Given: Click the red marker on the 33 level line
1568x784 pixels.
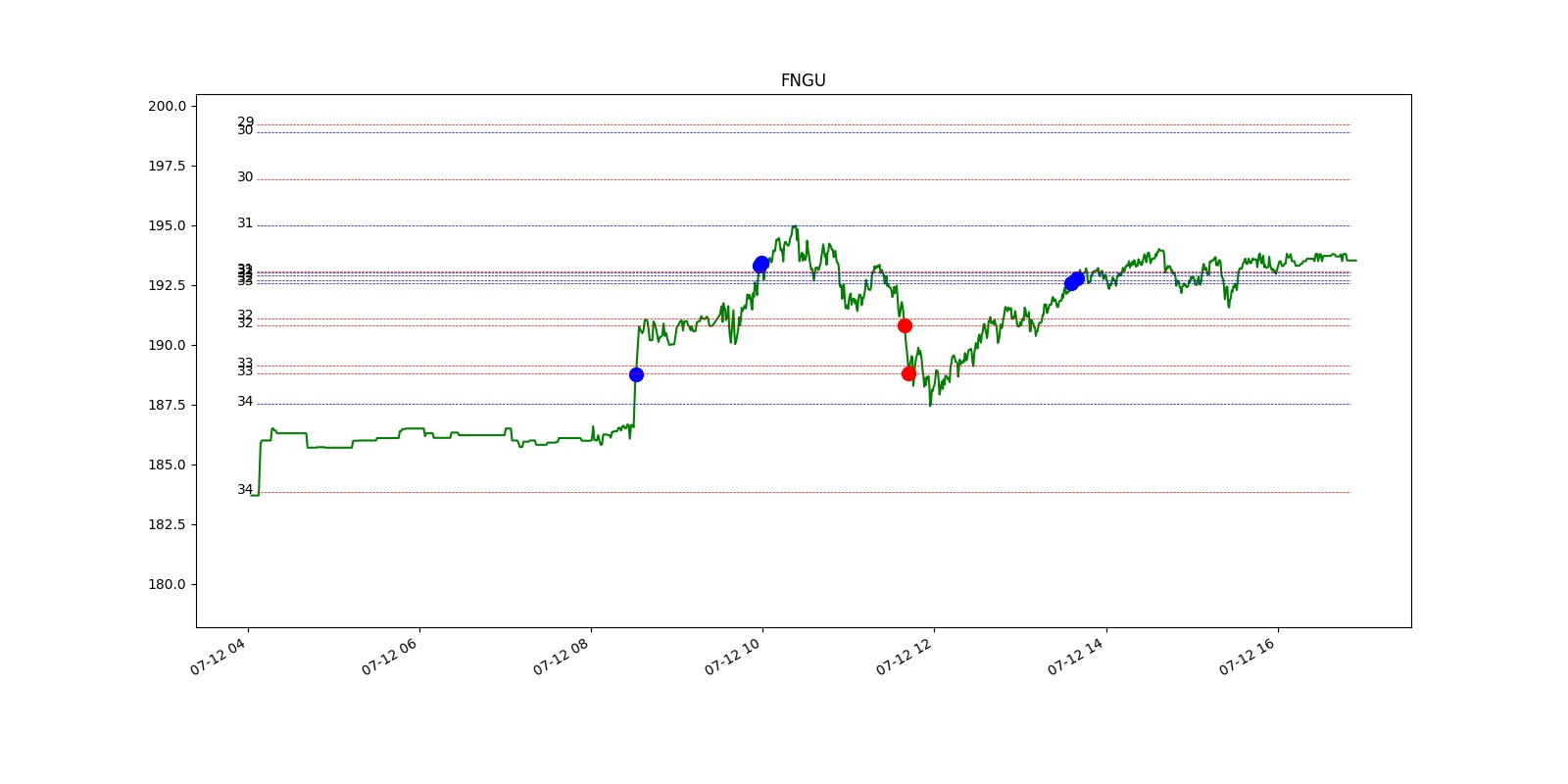Looking at the screenshot, I should click(908, 373).
